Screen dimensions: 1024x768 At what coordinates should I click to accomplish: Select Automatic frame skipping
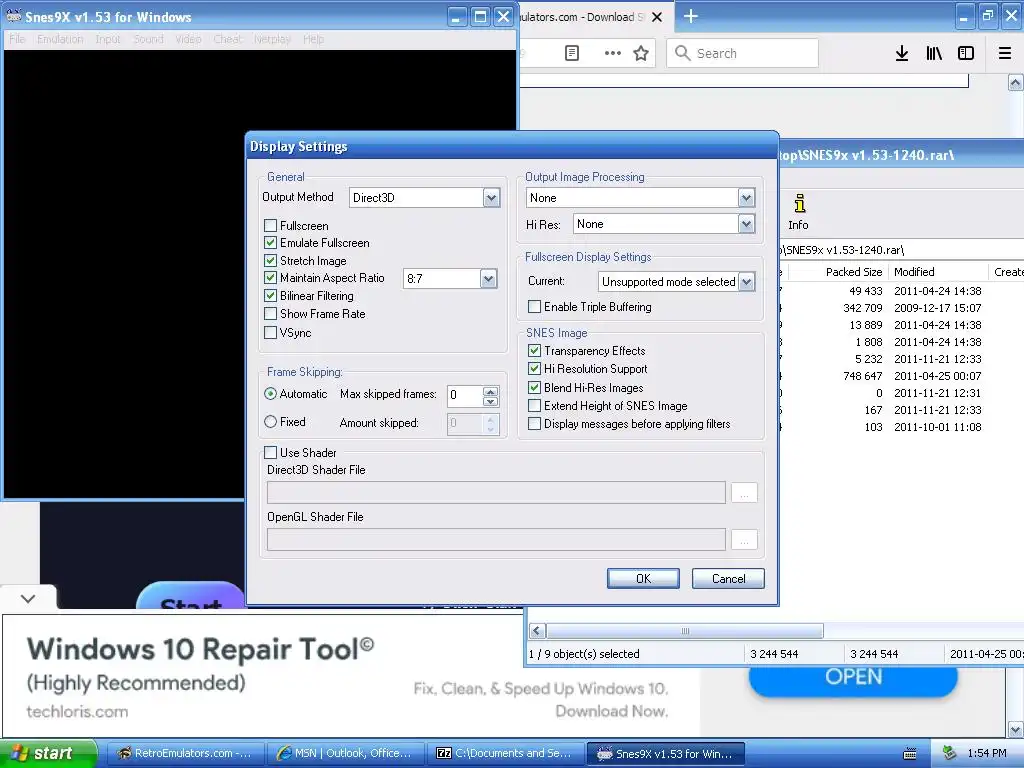[270, 394]
